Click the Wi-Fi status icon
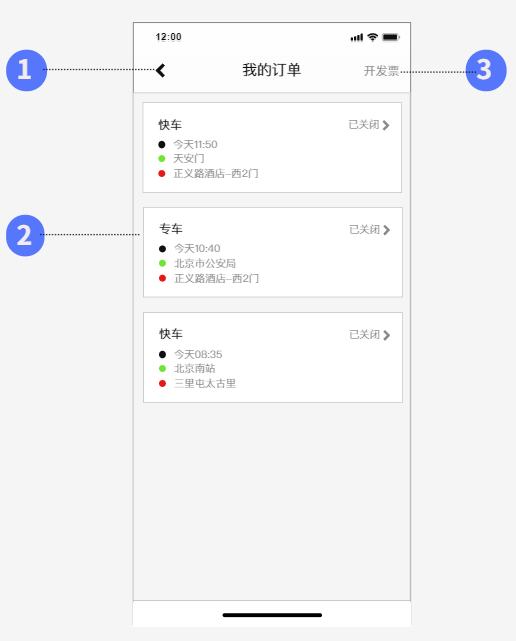516x641 pixels. click(372, 37)
